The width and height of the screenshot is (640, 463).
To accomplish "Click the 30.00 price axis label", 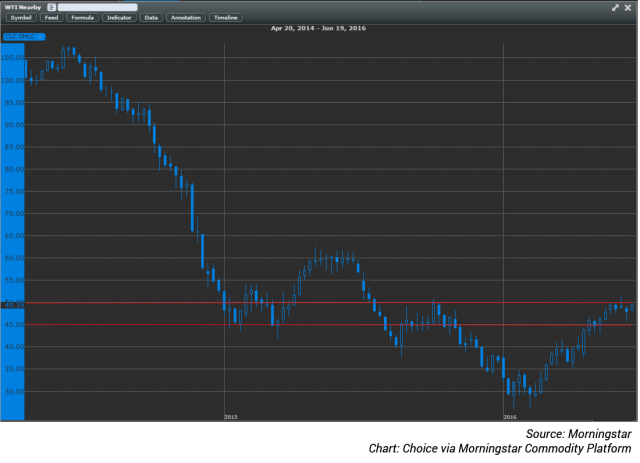I will tap(14, 391).
